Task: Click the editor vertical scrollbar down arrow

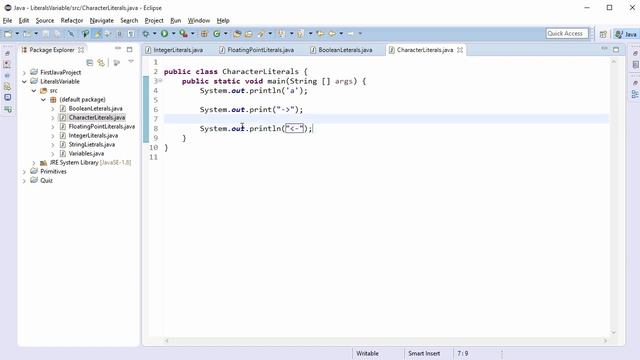Action: (613, 333)
